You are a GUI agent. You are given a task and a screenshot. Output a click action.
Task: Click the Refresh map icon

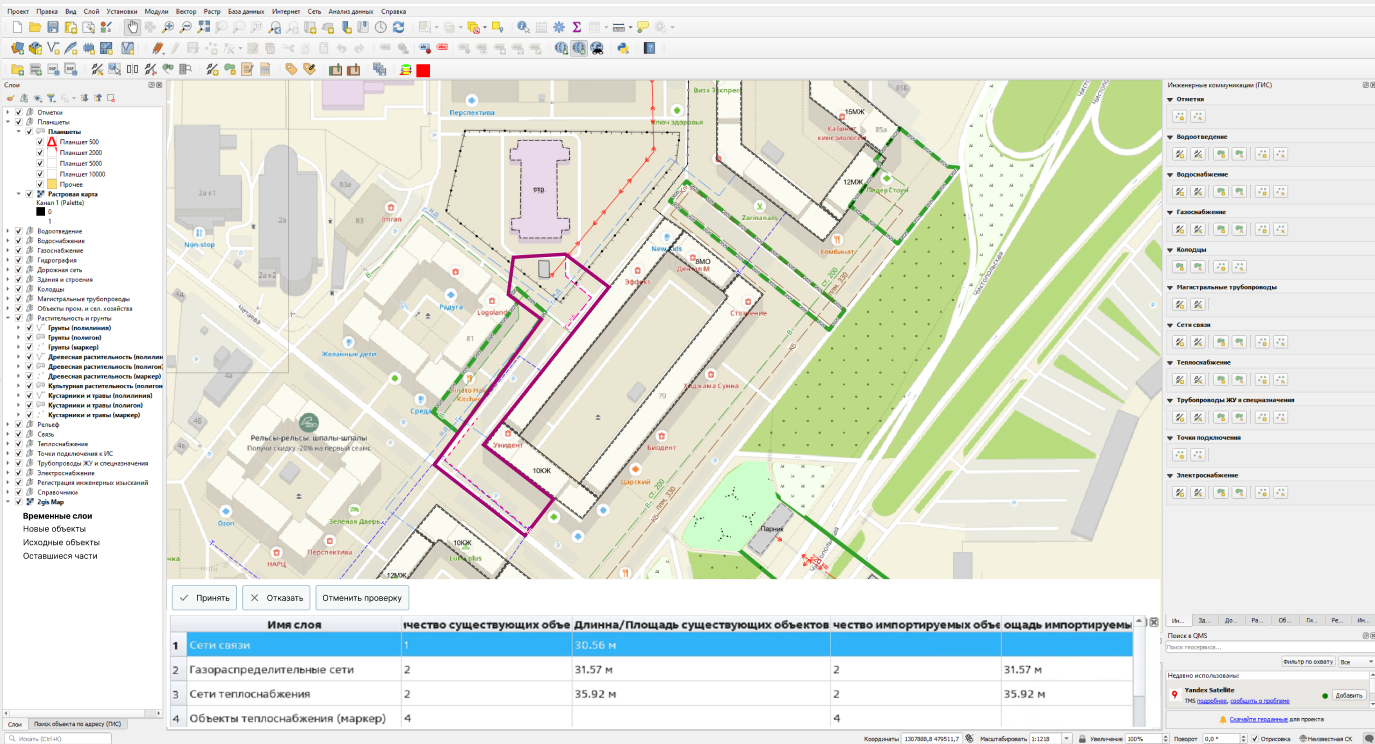pyautogui.click(x=399, y=27)
